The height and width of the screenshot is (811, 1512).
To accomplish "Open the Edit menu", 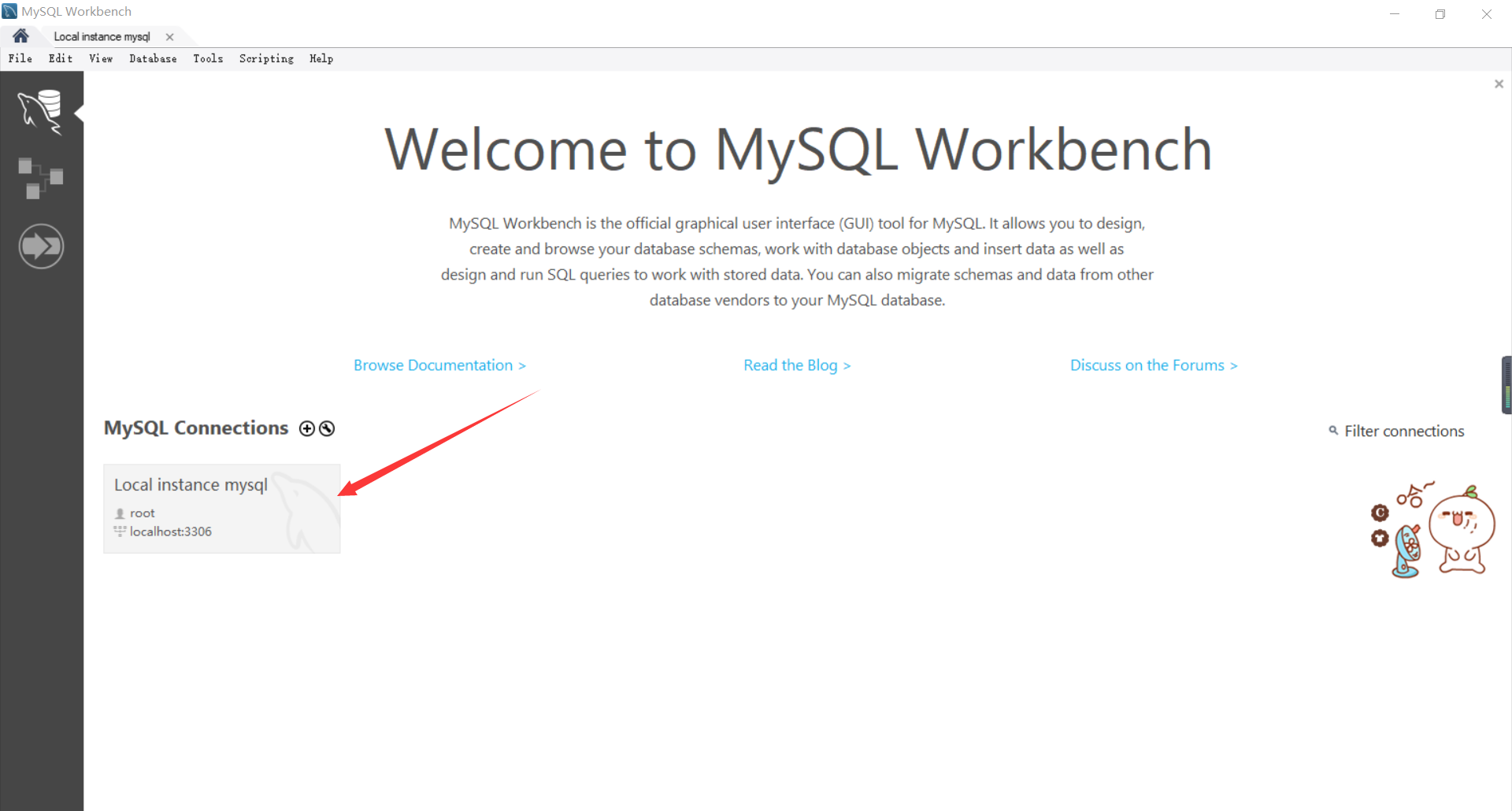I will click(x=61, y=58).
